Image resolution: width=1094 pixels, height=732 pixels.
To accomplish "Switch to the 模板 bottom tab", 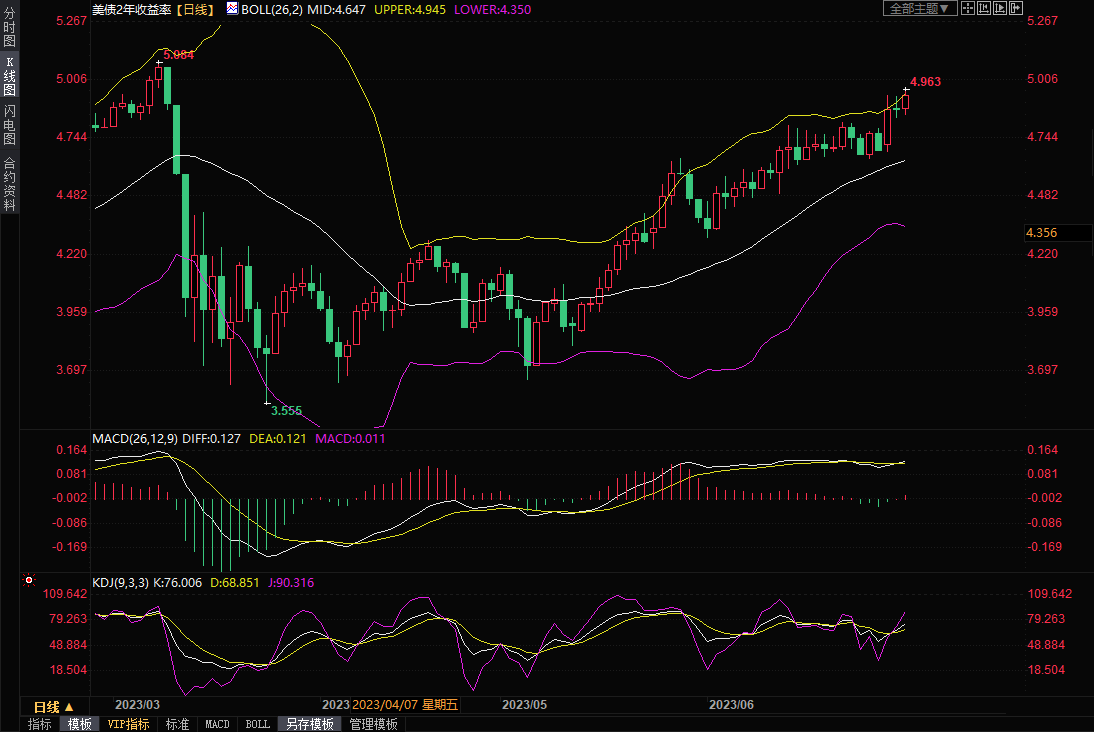I will coord(80,724).
